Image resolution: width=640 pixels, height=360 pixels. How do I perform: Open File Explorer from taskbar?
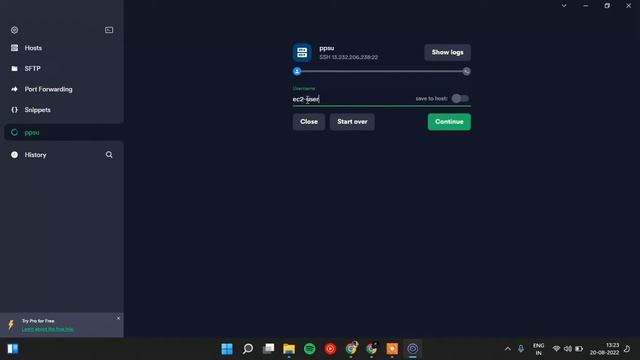point(289,349)
